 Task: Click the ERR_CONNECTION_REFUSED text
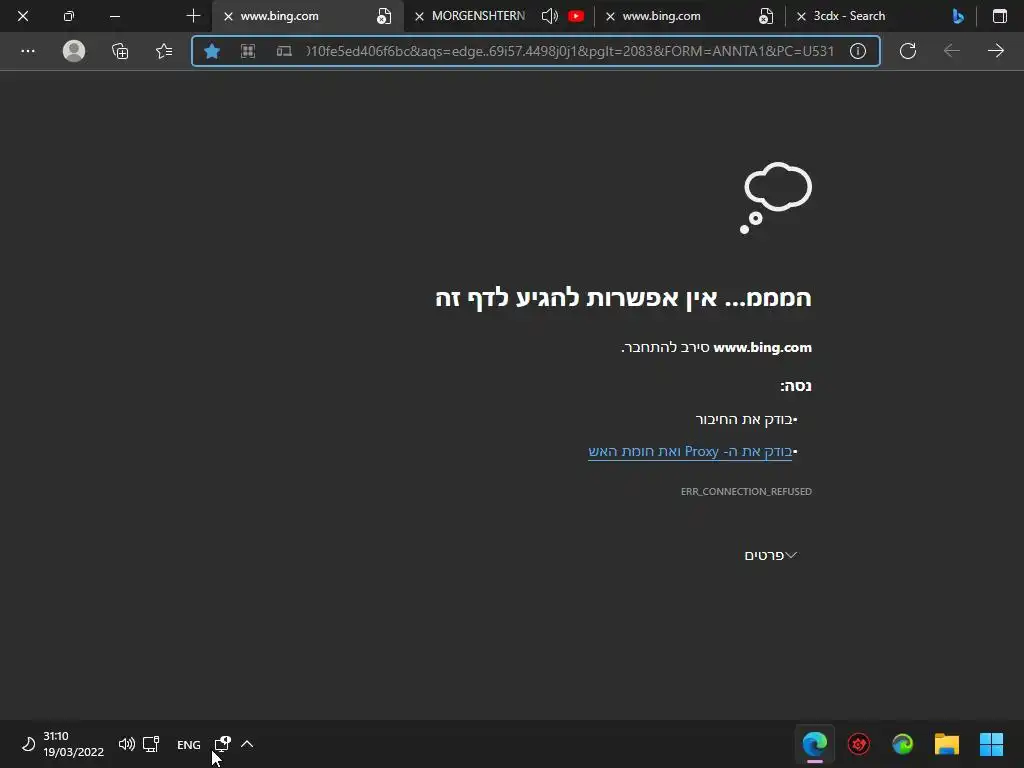point(746,491)
